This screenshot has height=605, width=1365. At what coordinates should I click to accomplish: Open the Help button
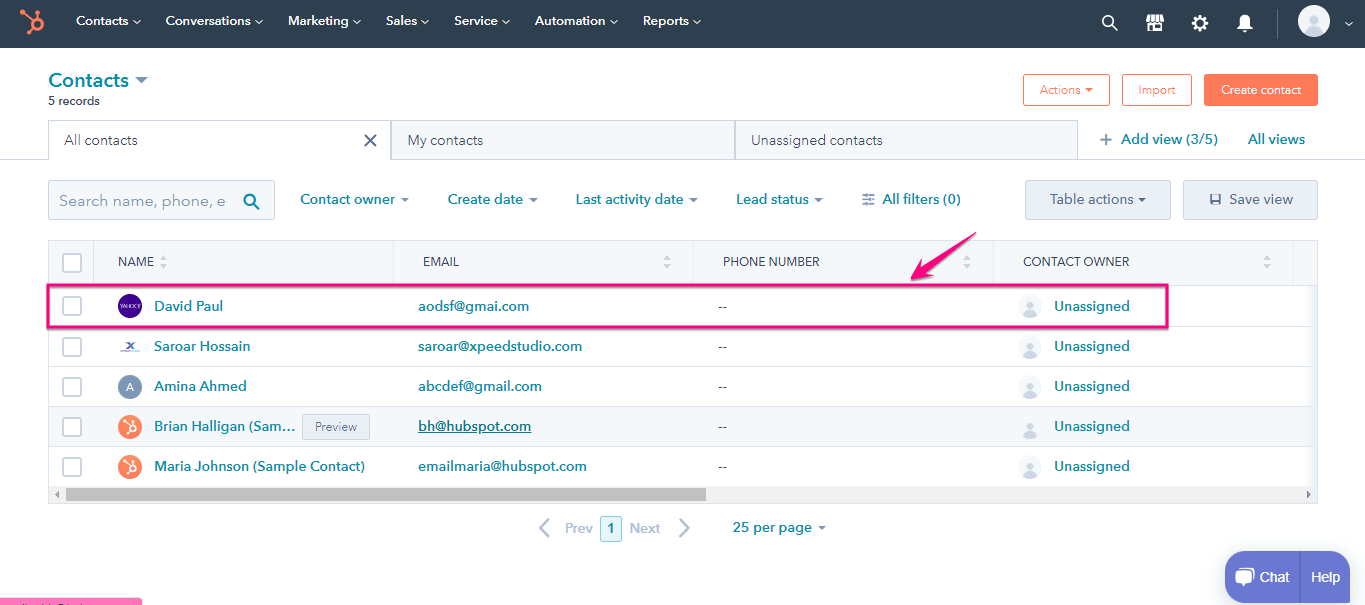tap(1325, 577)
